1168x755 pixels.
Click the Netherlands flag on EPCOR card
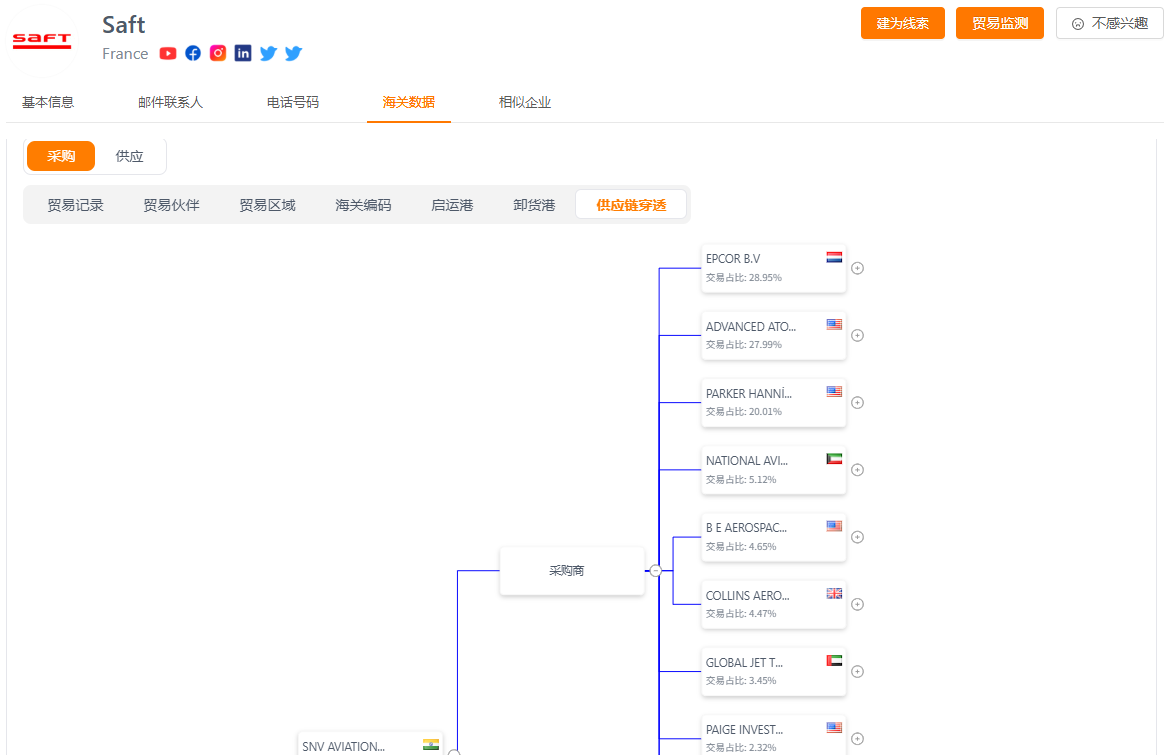pos(834,257)
